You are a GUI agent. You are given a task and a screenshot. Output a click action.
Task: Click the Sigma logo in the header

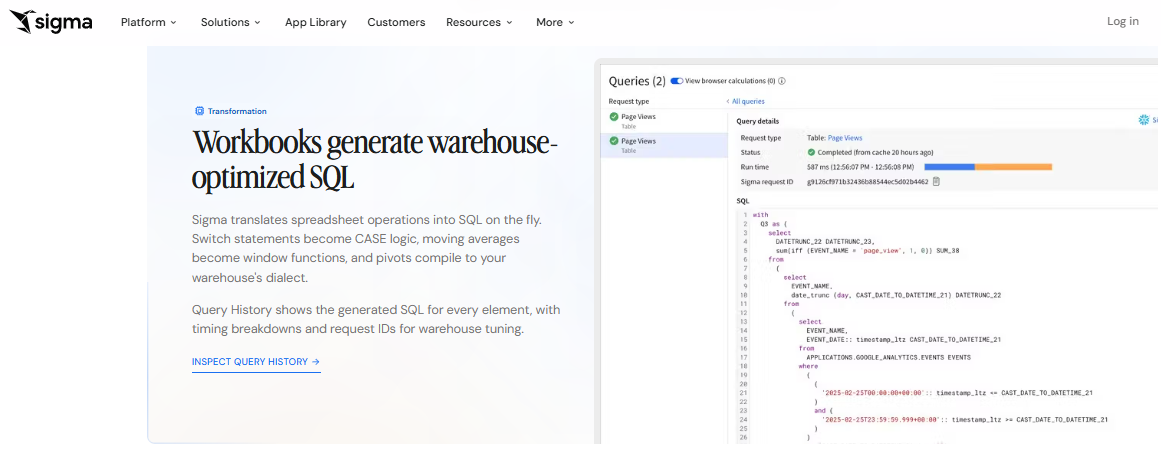50,22
